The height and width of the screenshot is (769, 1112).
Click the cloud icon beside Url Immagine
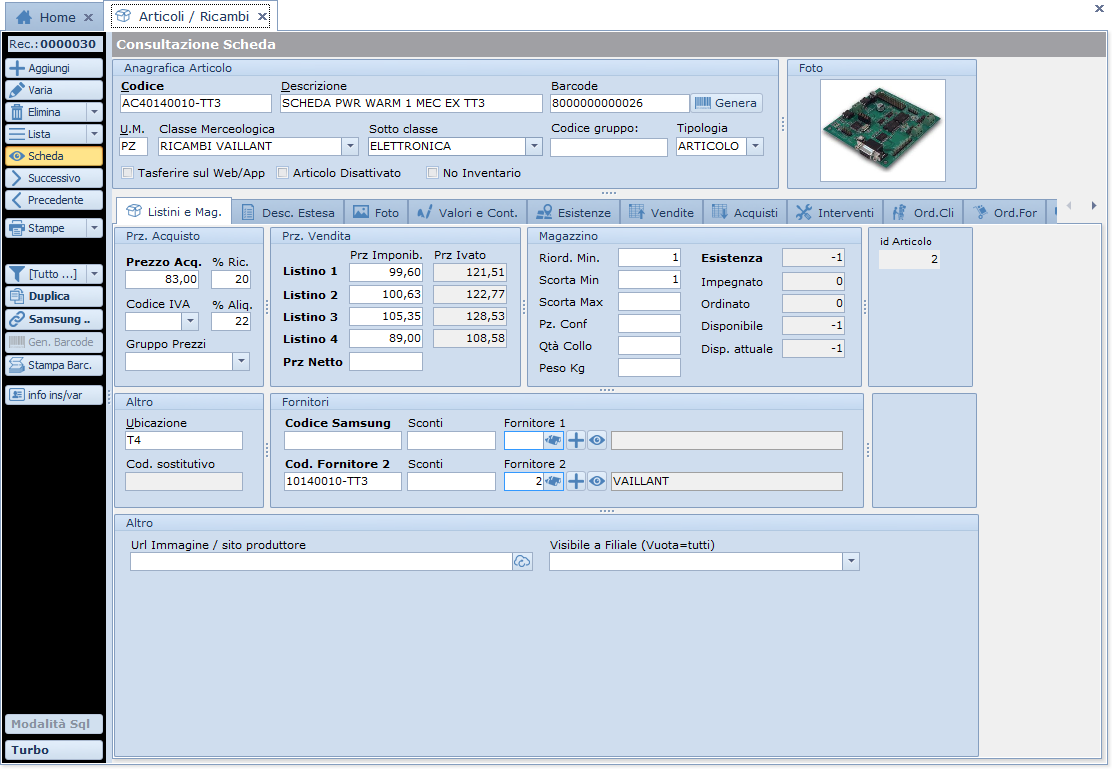tap(522, 562)
